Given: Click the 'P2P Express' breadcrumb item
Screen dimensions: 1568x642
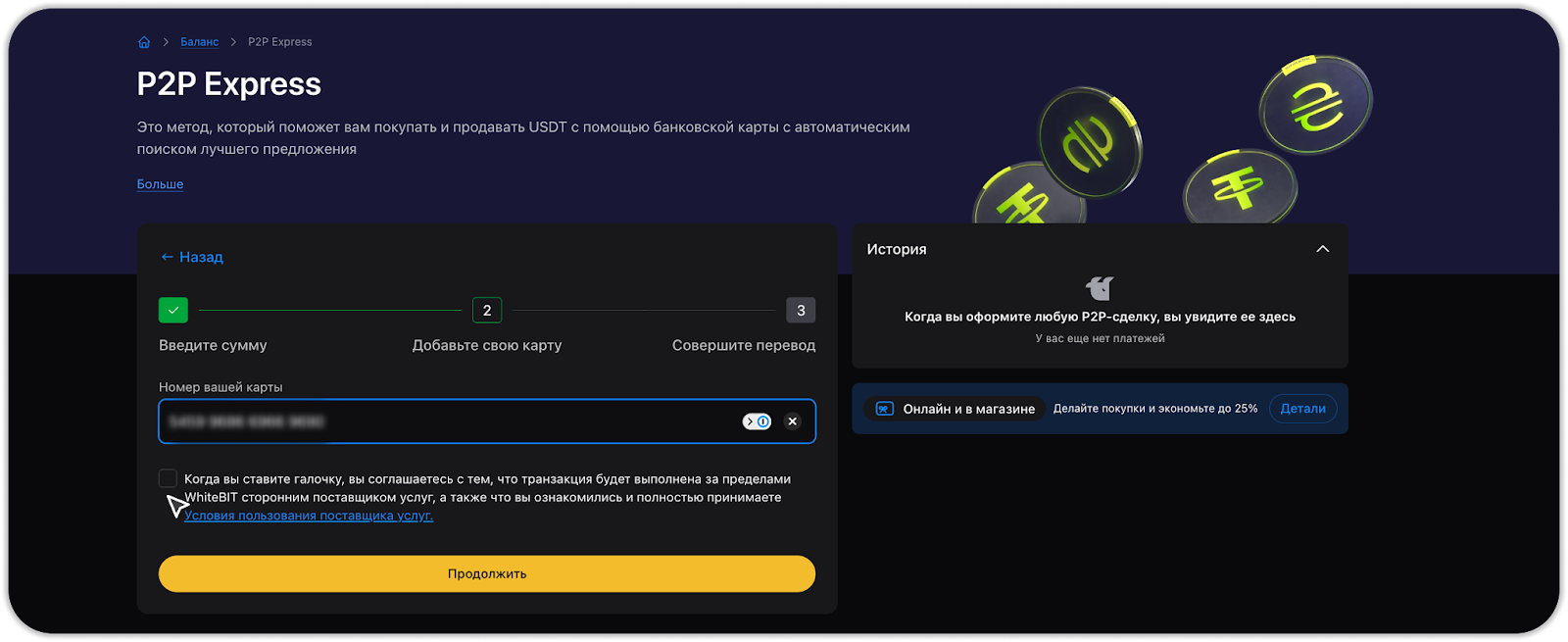Looking at the screenshot, I should coord(279,42).
